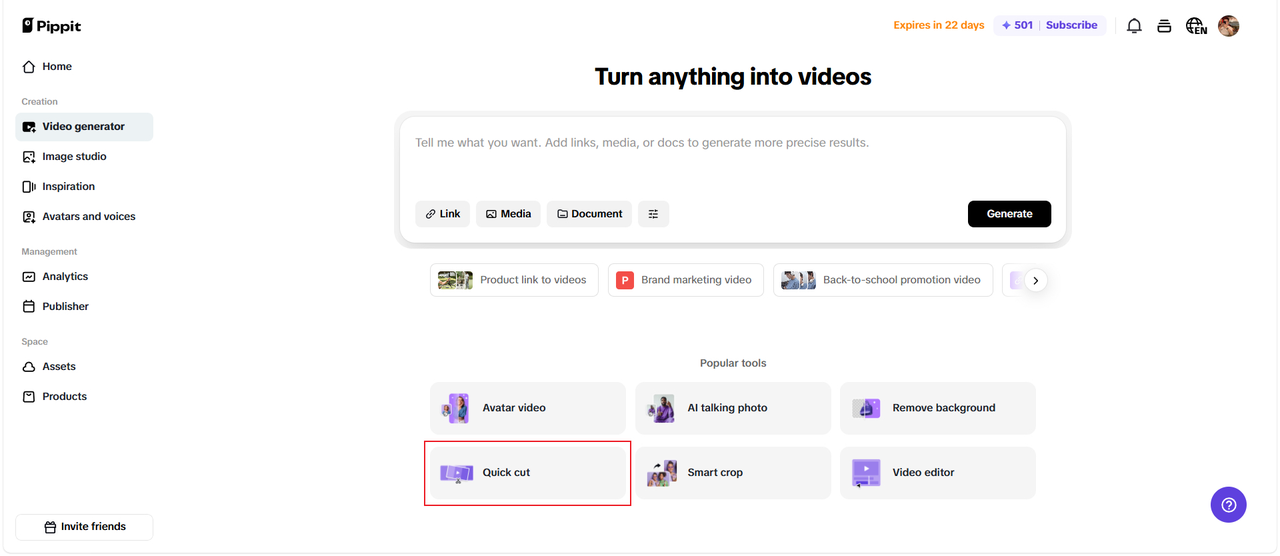Image resolution: width=1280 pixels, height=556 pixels.
Task: Go to Analytics in the Management section
Action: (x=65, y=277)
